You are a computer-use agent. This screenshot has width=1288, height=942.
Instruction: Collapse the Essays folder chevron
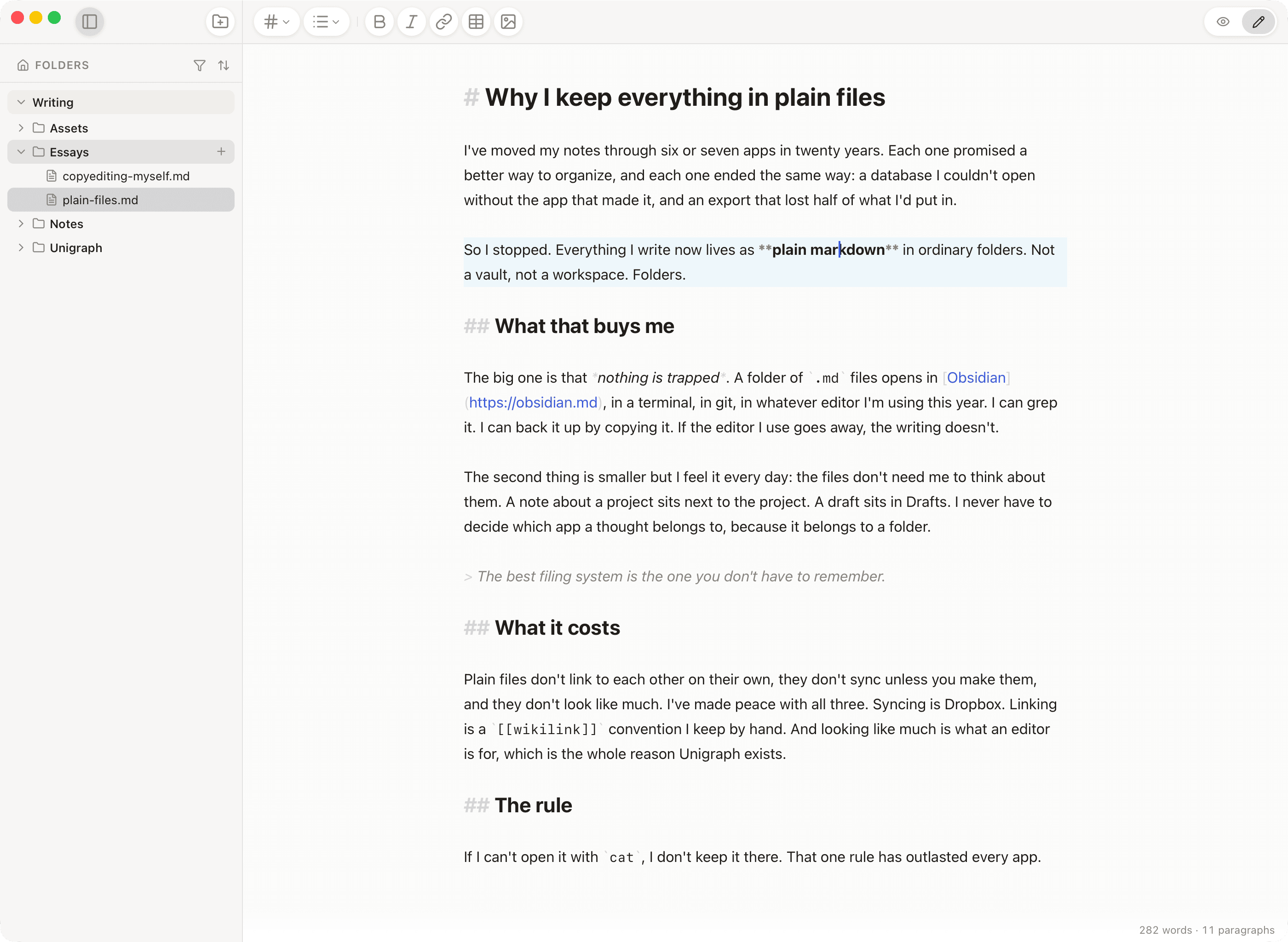[21, 152]
